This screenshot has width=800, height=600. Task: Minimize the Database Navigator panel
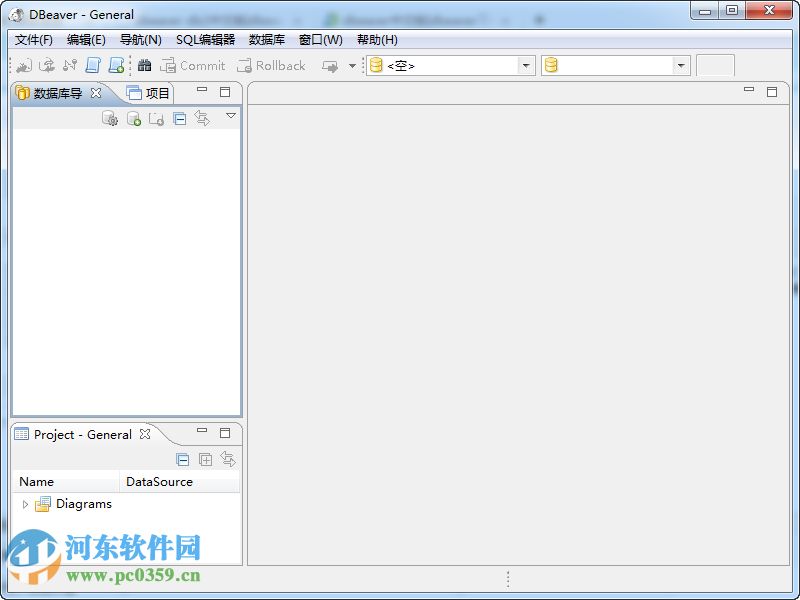coord(201,91)
